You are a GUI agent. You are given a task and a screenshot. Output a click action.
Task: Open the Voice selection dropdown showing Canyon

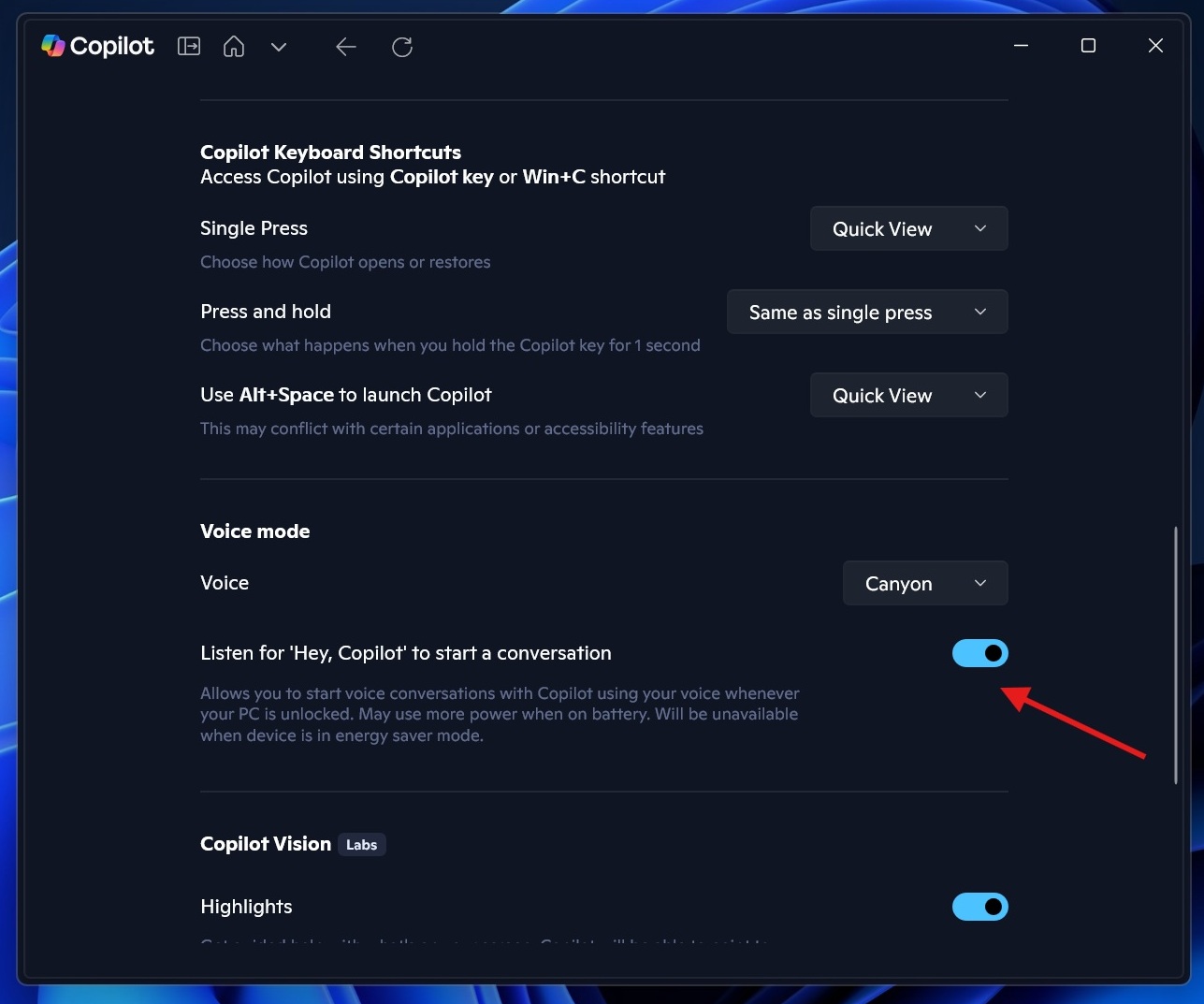pos(924,583)
